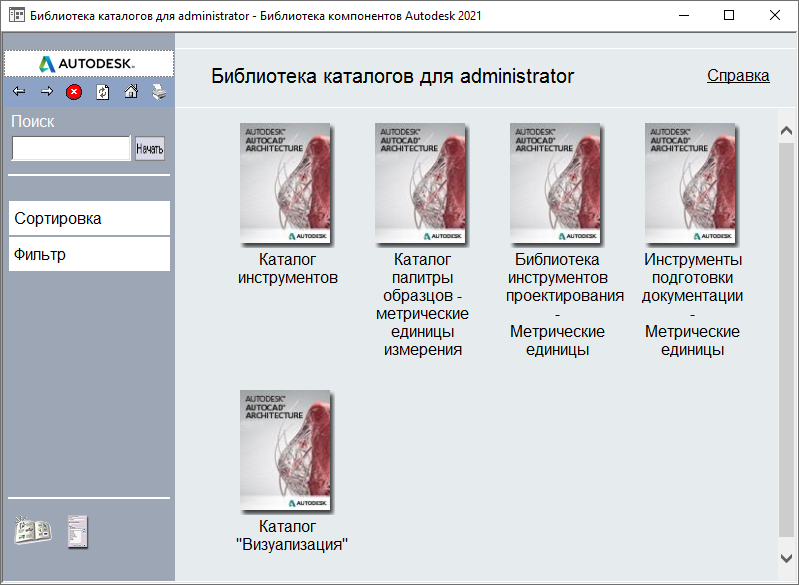This screenshot has height=585, width=799.
Task: Click the app icon in title bar
Action: point(16,15)
